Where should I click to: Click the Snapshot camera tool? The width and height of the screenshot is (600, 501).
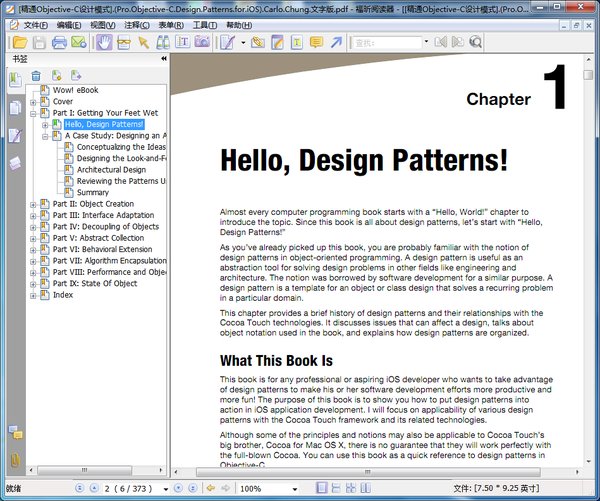coord(203,42)
